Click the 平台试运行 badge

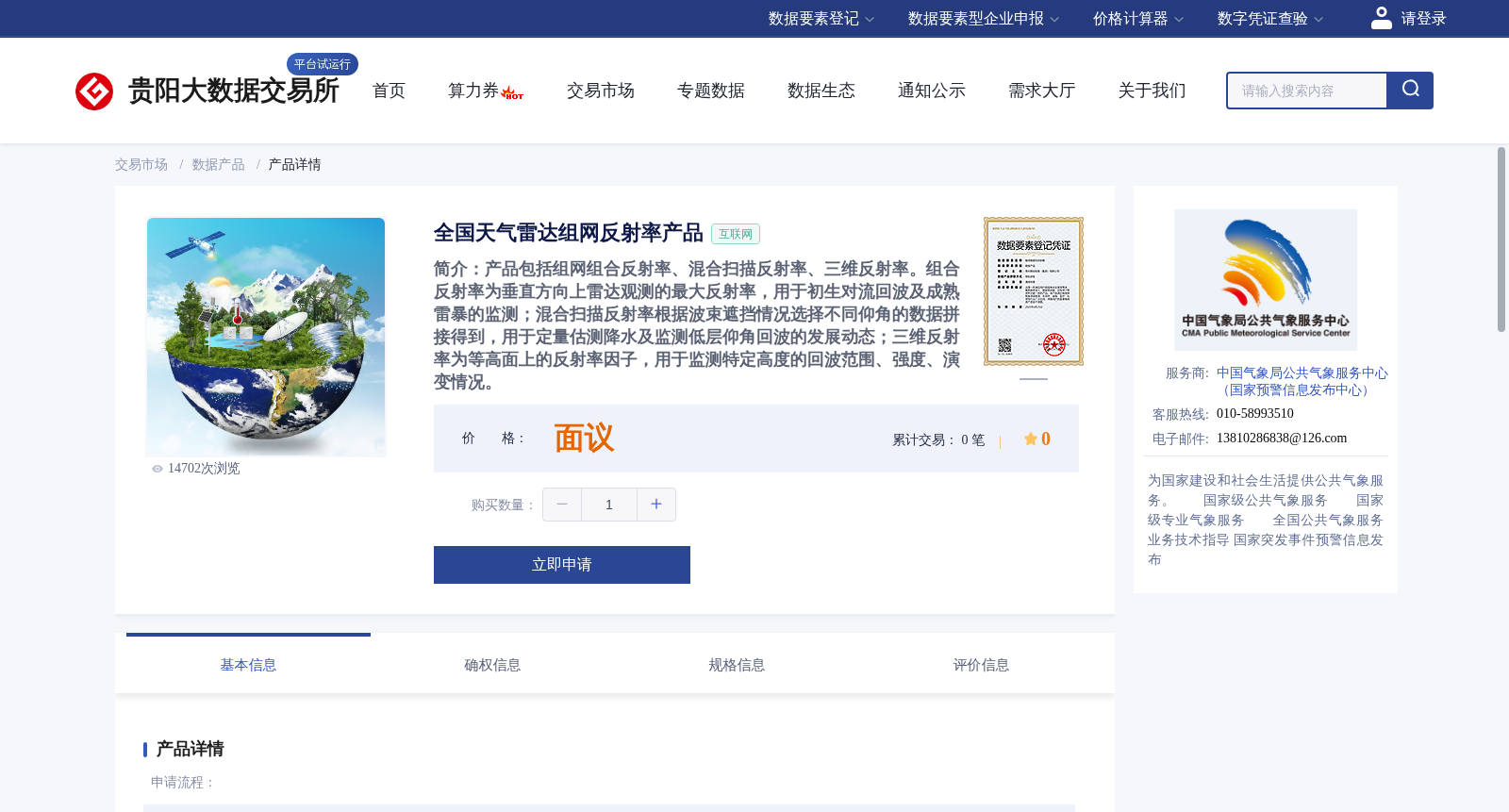pos(323,64)
